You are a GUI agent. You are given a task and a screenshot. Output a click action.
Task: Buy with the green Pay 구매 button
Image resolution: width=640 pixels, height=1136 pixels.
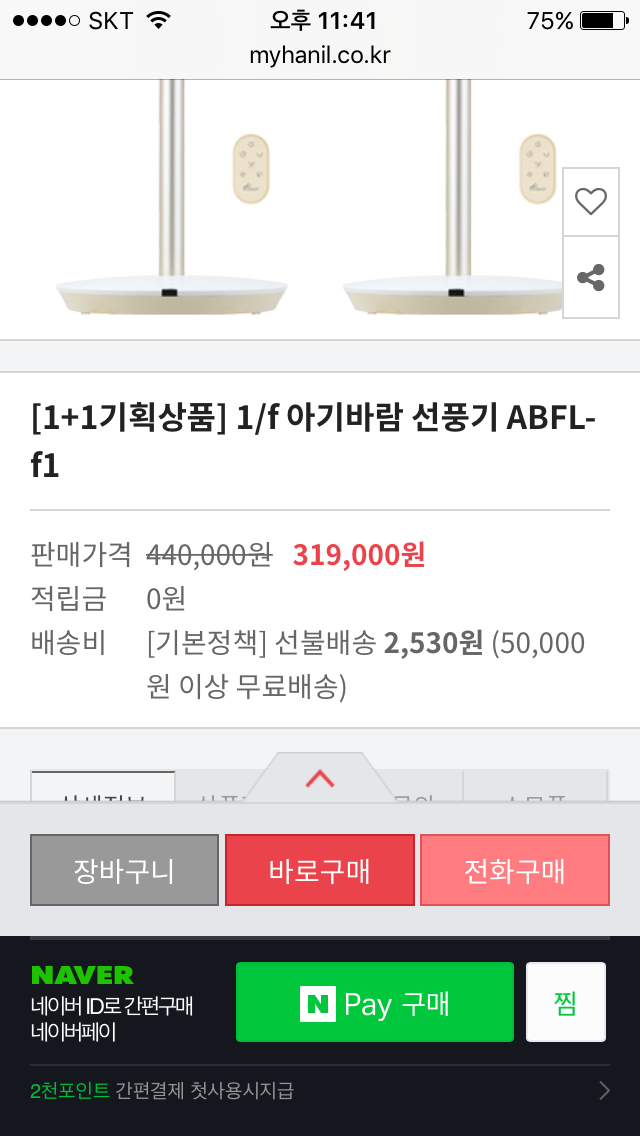374,1003
